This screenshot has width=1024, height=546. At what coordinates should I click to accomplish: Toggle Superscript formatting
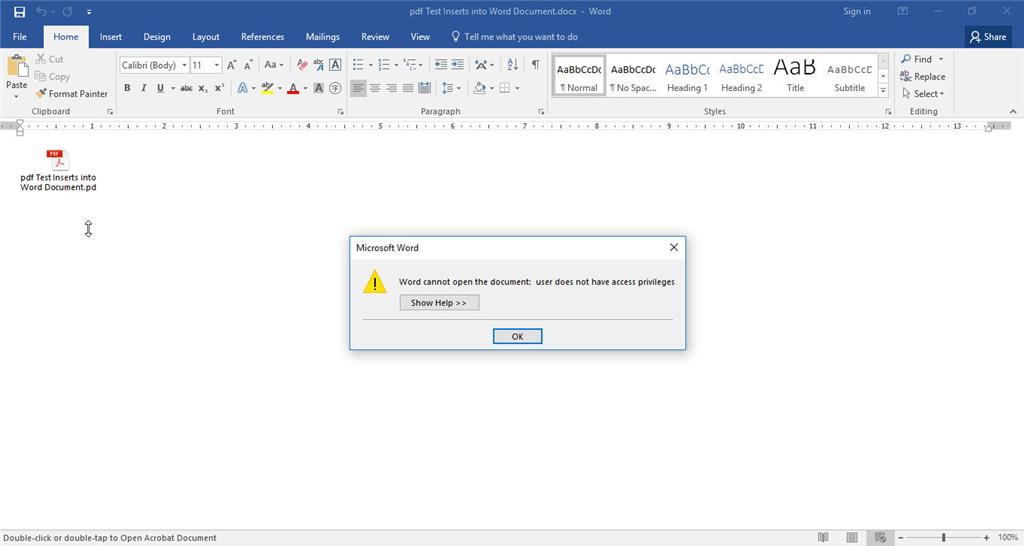click(x=219, y=88)
